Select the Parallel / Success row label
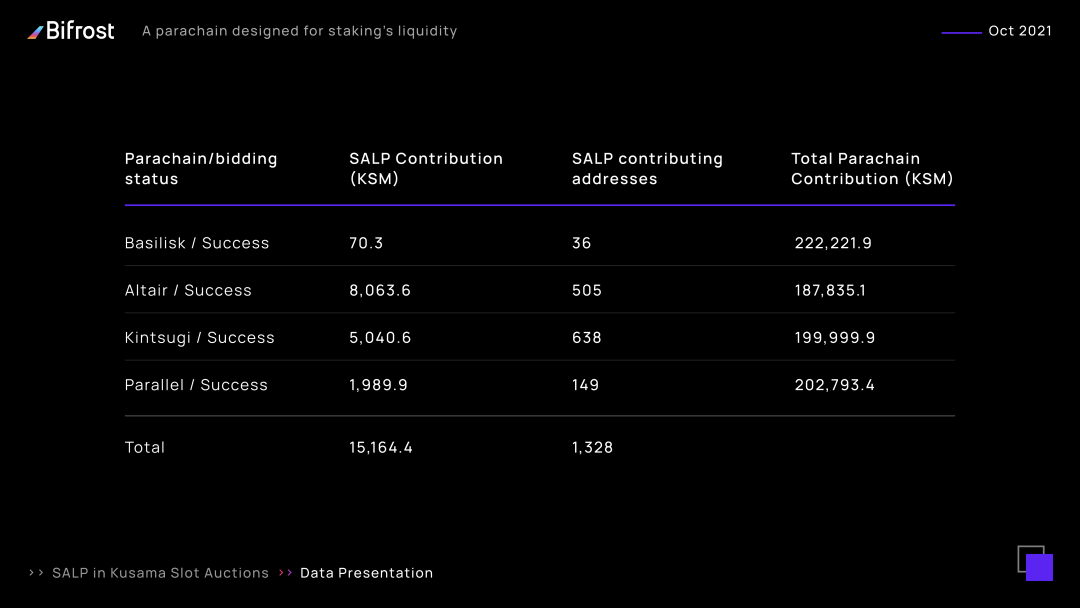The height and width of the screenshot is (608, 1080). coord(196,385)
